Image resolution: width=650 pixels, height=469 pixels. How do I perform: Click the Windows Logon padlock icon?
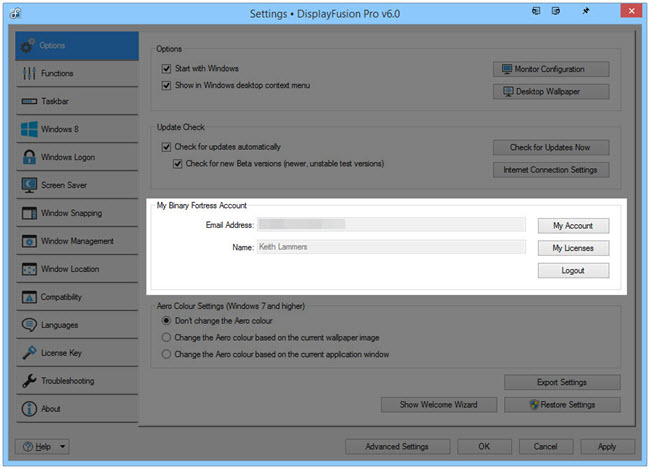coord(29,157)
